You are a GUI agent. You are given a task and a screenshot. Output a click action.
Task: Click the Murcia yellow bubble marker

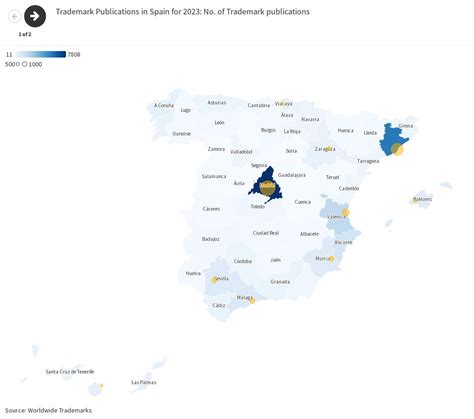pos(331,258)
